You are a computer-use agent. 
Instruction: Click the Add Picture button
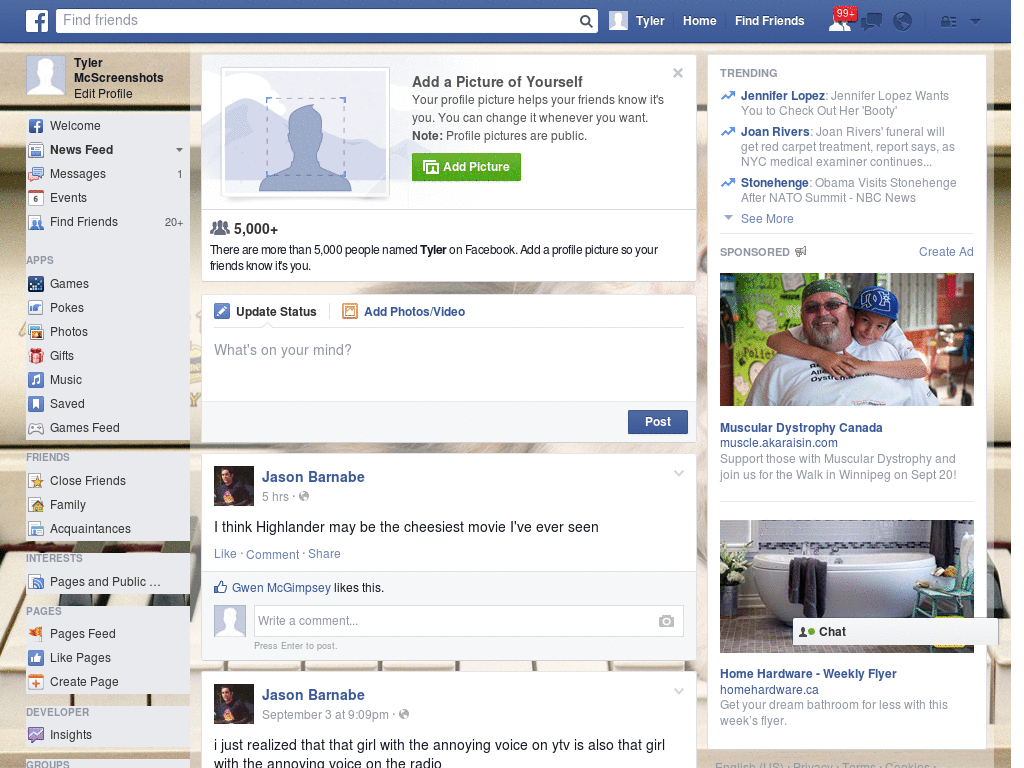click(x=466, y=167)
